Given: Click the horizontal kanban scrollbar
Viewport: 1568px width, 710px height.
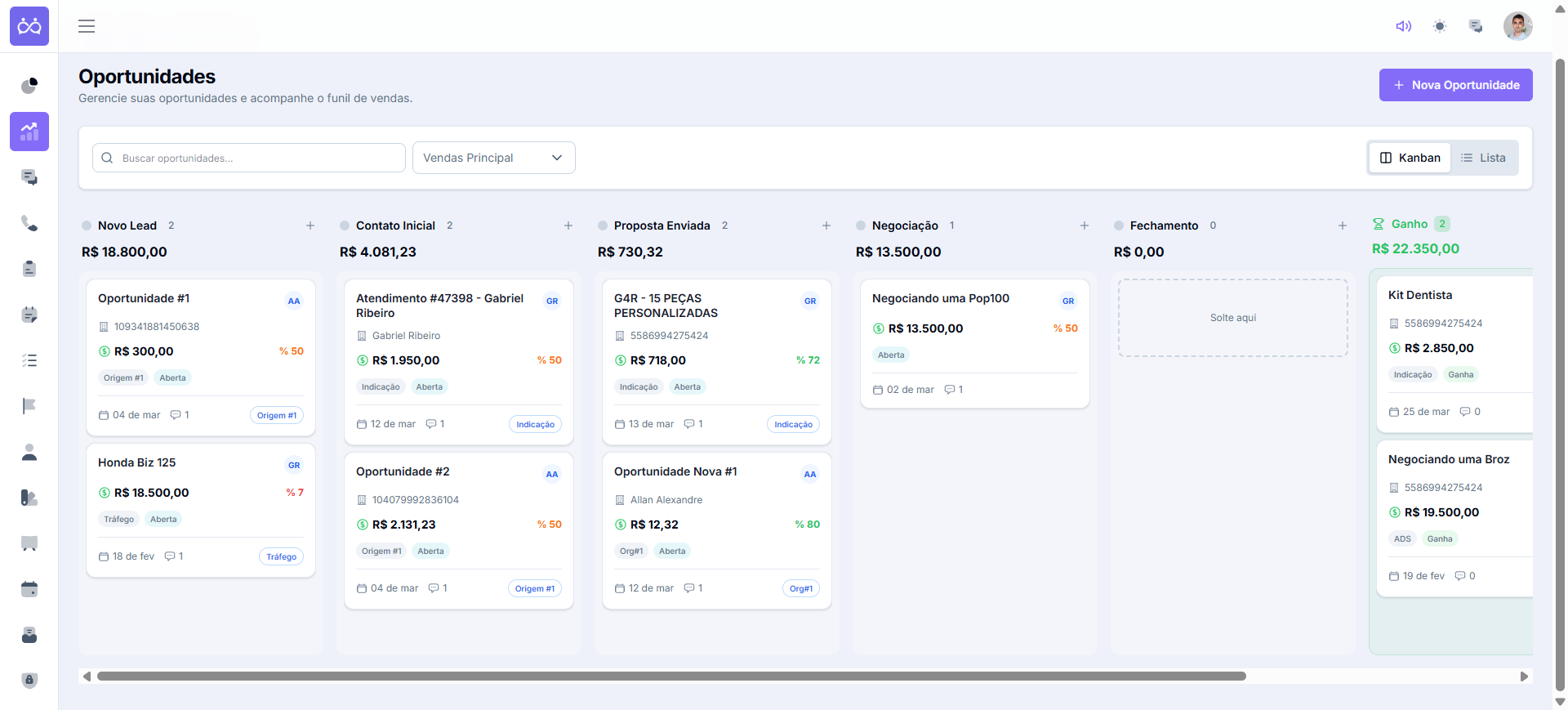Looking at the screenshot, I should (671, 677).
